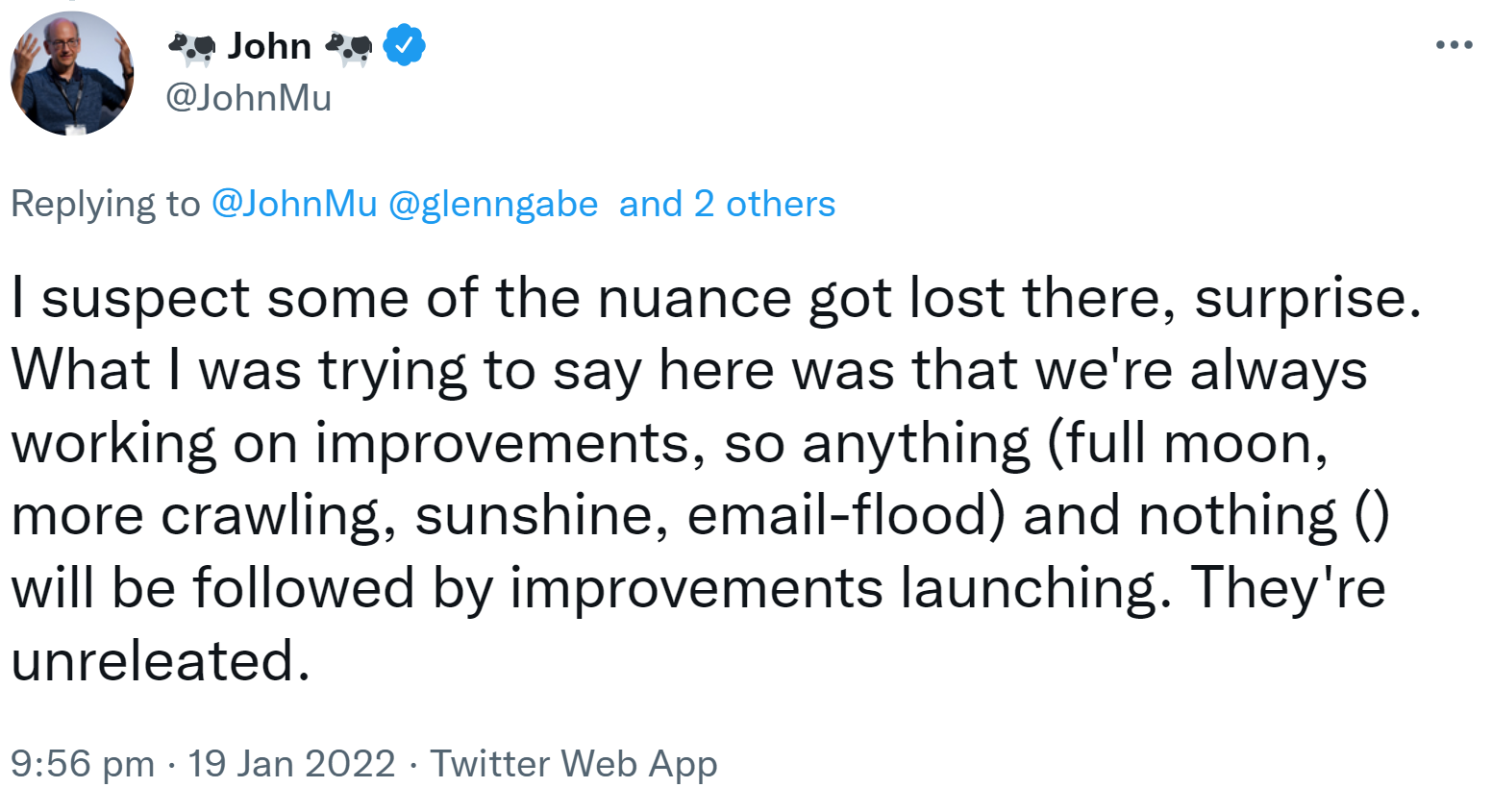Open the Twitter Web App source link
Screen dimensions: 1492x812
pyautogui.click(x=573, y=764)
